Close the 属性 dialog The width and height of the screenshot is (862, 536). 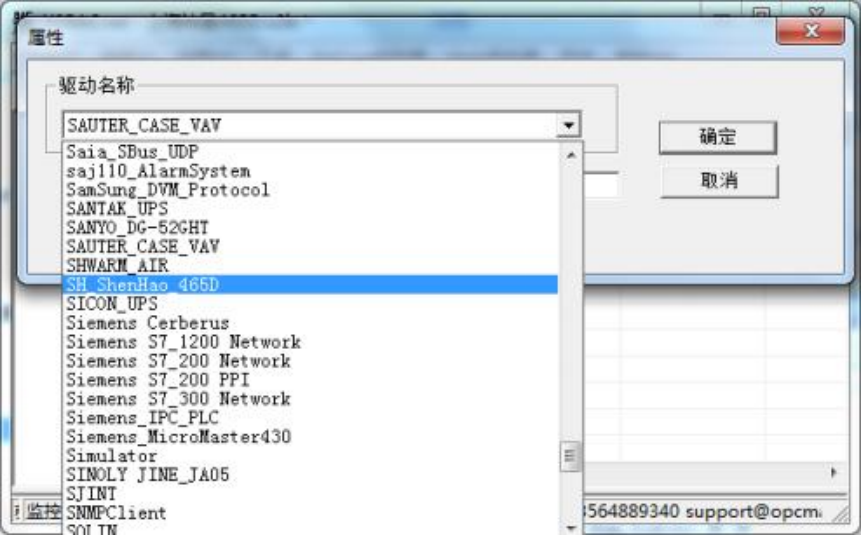click(x=810, y=31)
